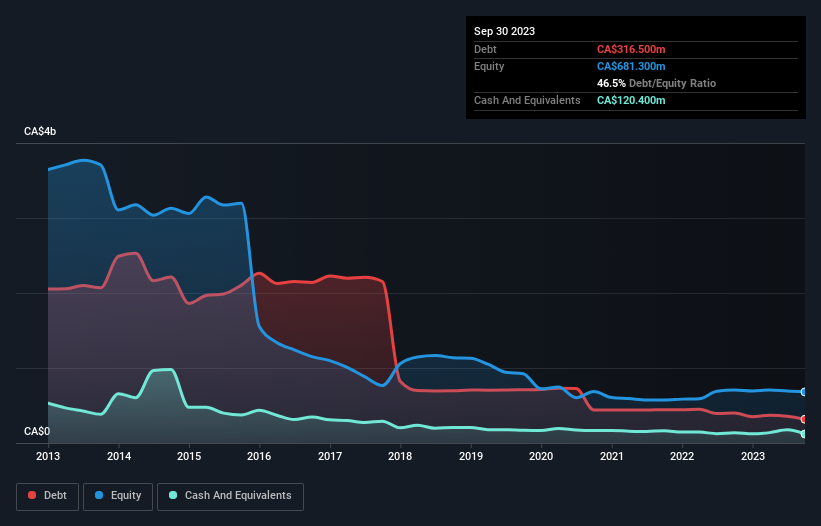
Task: Click the Equity row label in tooltip
Action: pyautogui.click(x=489, y=66)
